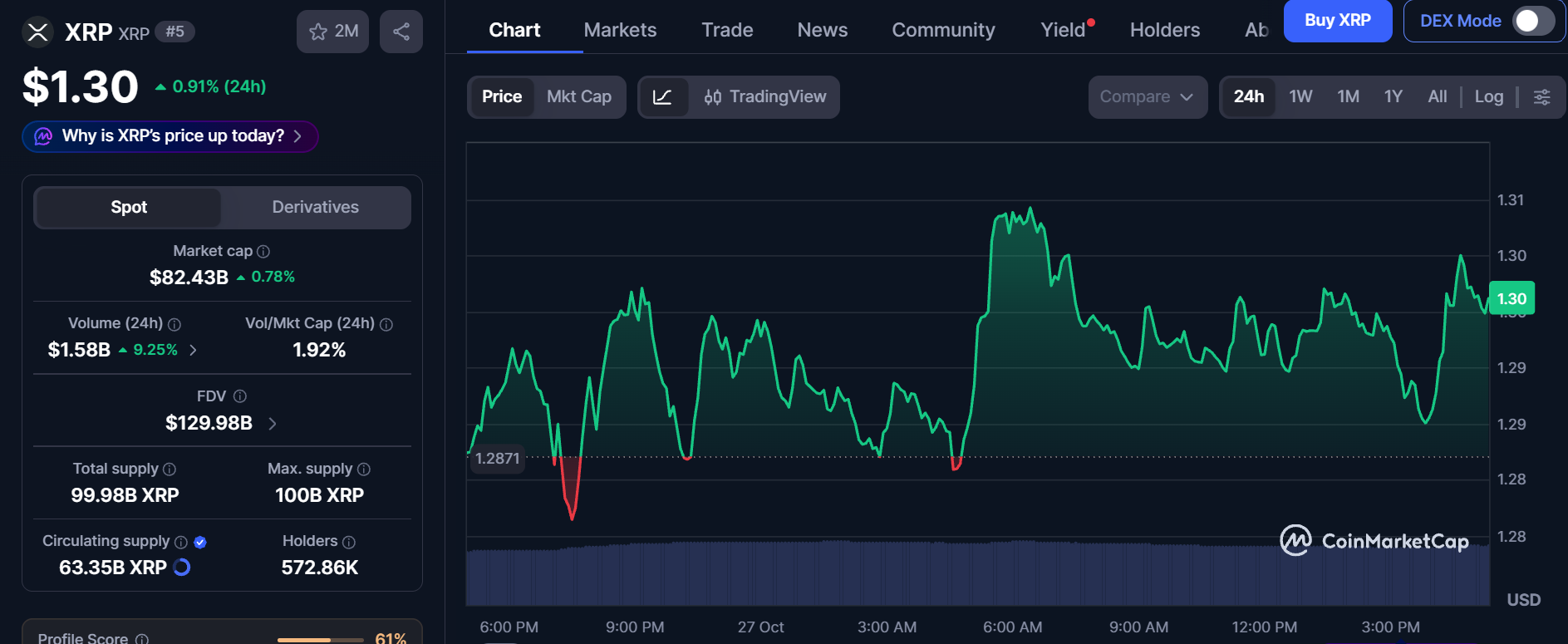Click the #5 rank badge
Viewport: 1568px width, 644px height.
(174, 32)
